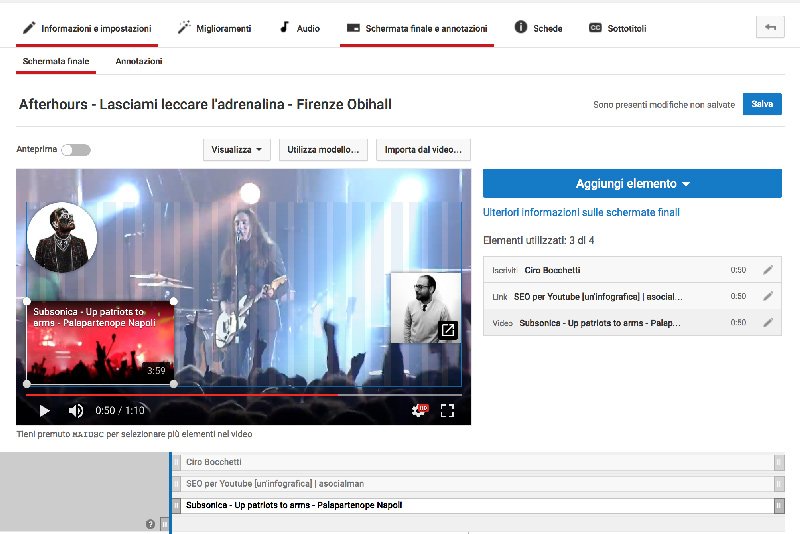The image size is (800, 534).
Task: Click Utilizza modello button
Action: (323, 149)
